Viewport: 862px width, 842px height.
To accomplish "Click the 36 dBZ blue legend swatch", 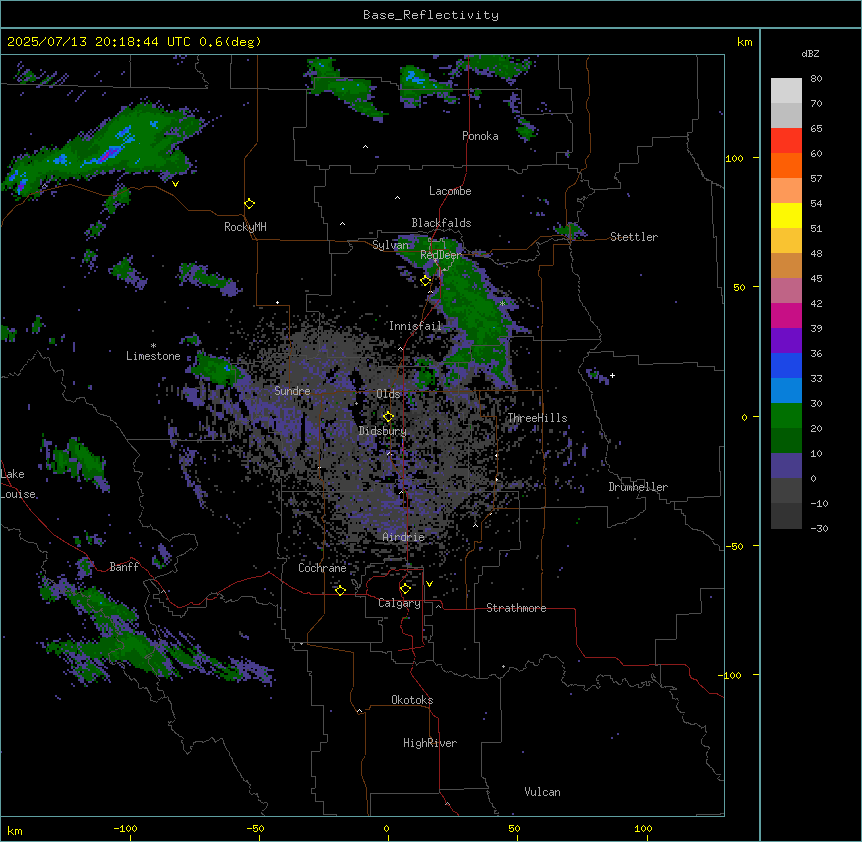I will click(786, 365).
